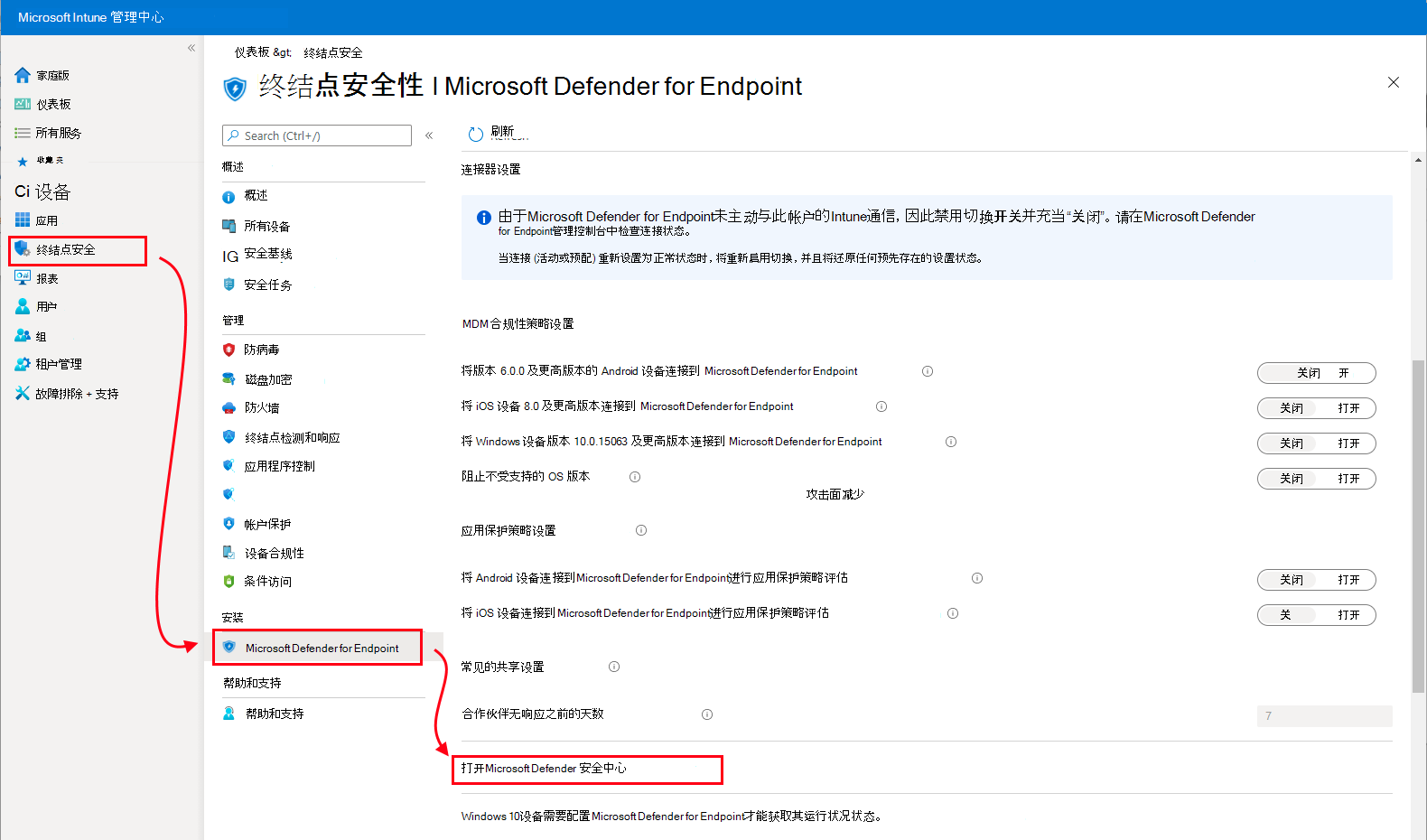
Task: Click the Home house icon in sidebar
Action: pyautogui.click(x=23, y=75)
